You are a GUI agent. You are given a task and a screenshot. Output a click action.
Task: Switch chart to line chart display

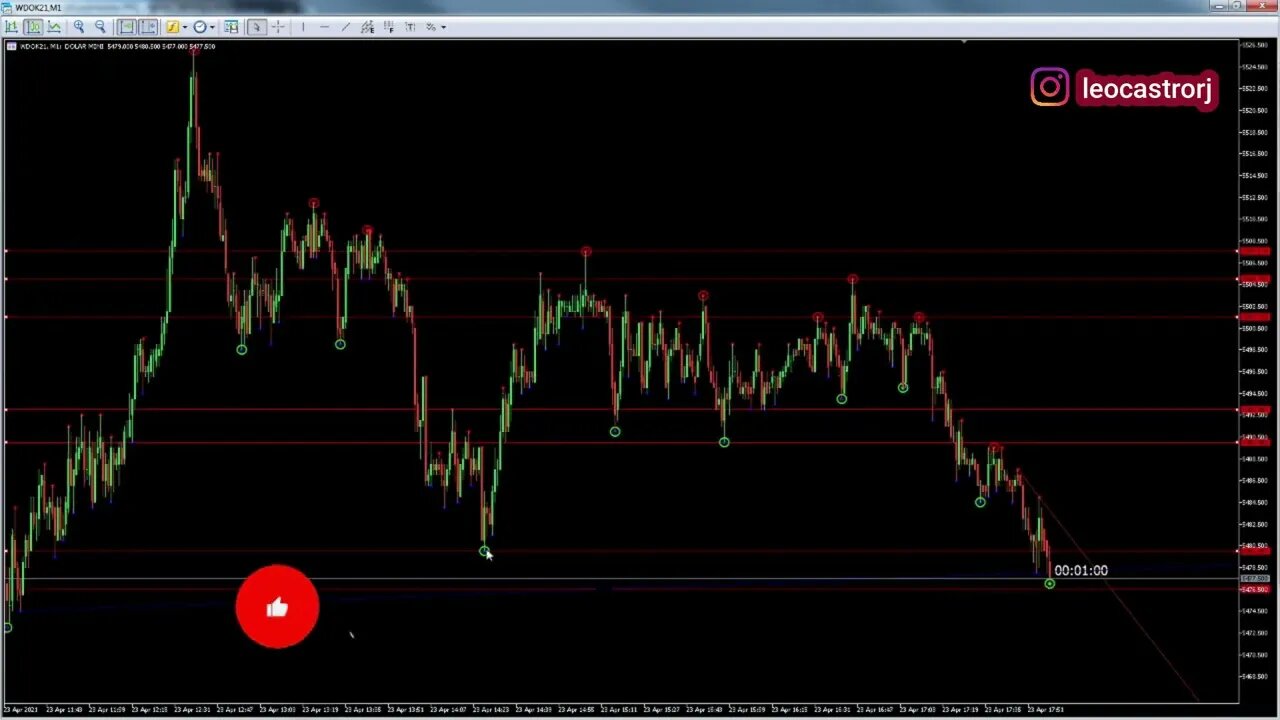click(54, 27)
